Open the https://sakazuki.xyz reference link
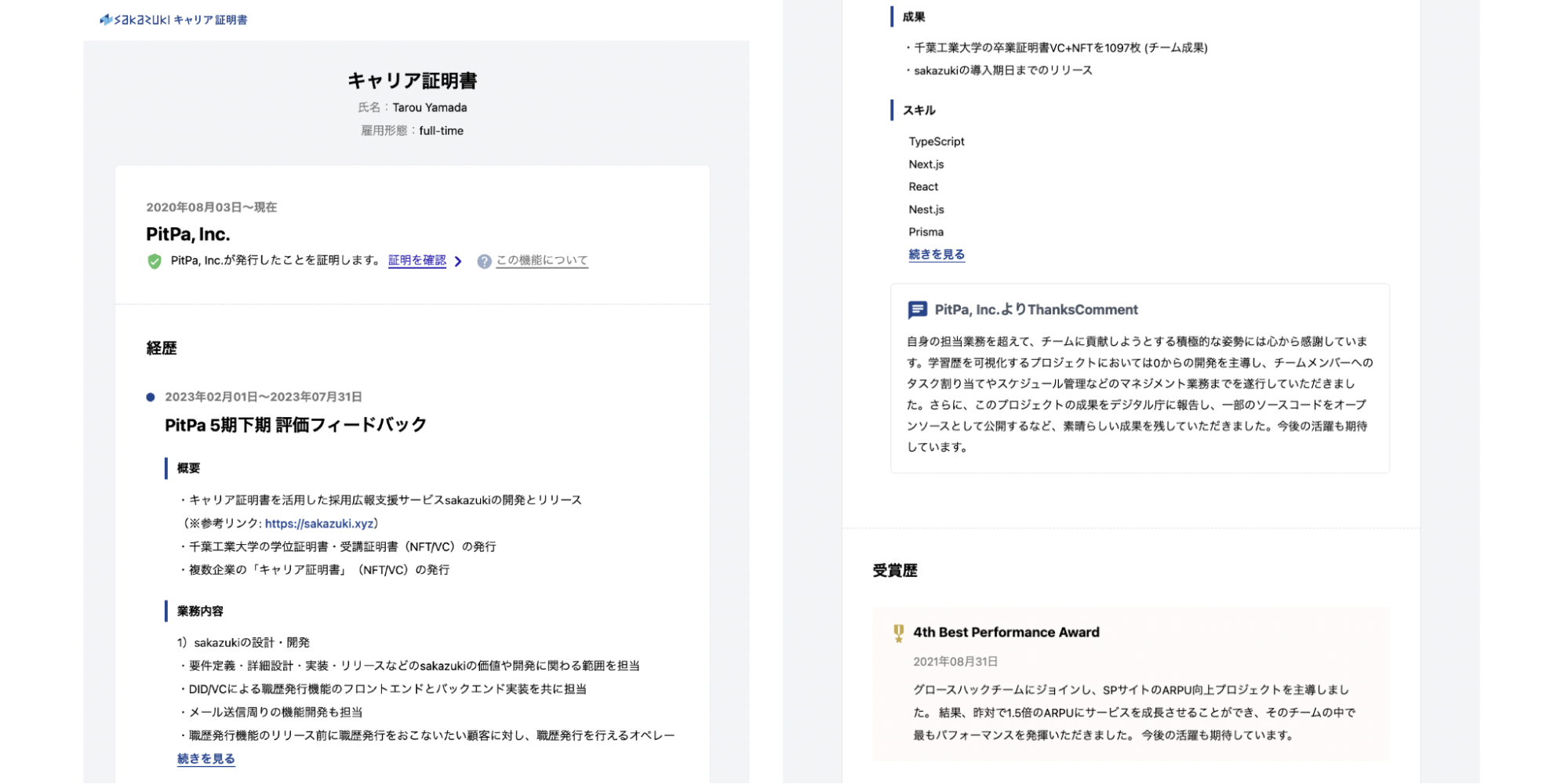This screenshot has width=1568, height=784. (x=319, y=524)
